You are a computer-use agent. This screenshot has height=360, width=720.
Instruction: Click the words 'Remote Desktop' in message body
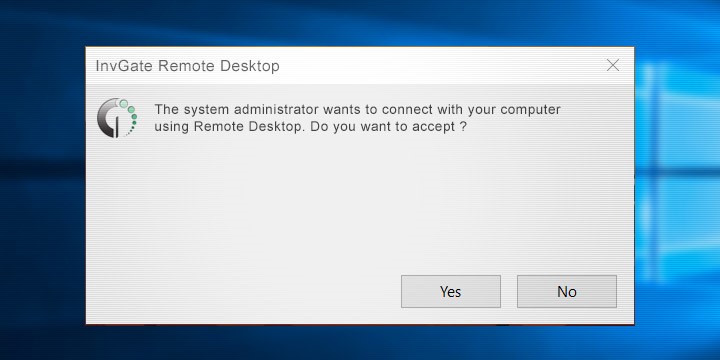(249, 127)
